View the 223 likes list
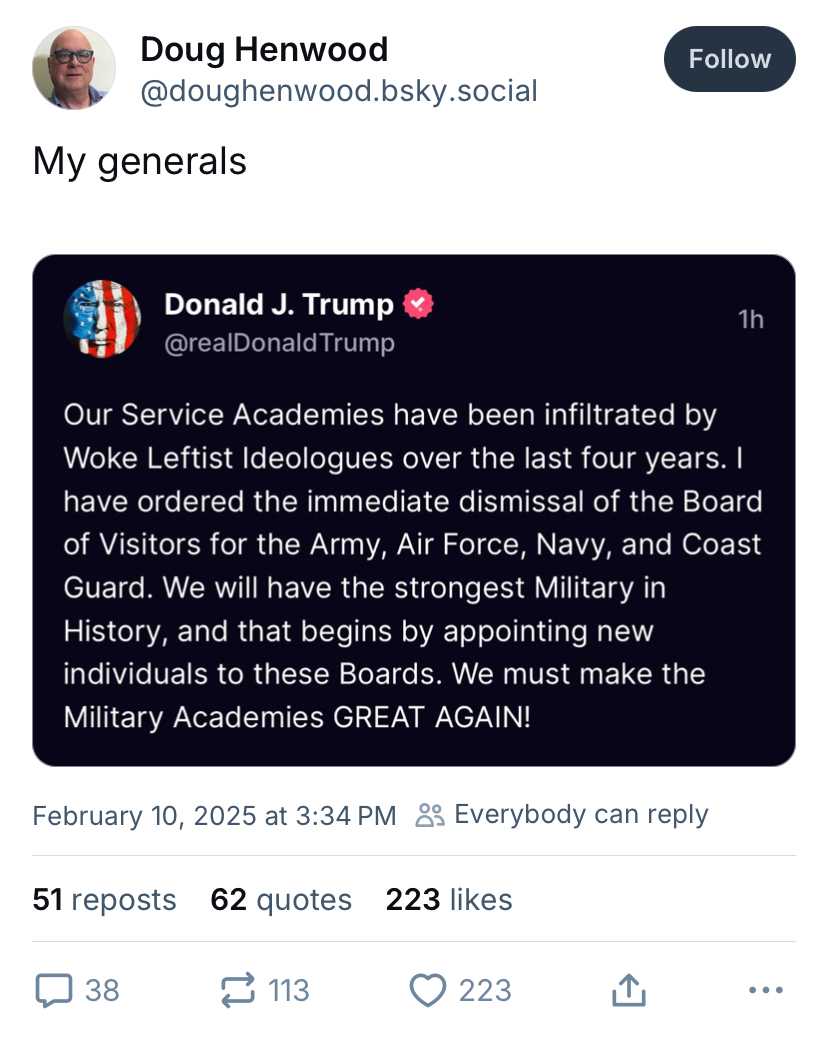 point(449,899)
